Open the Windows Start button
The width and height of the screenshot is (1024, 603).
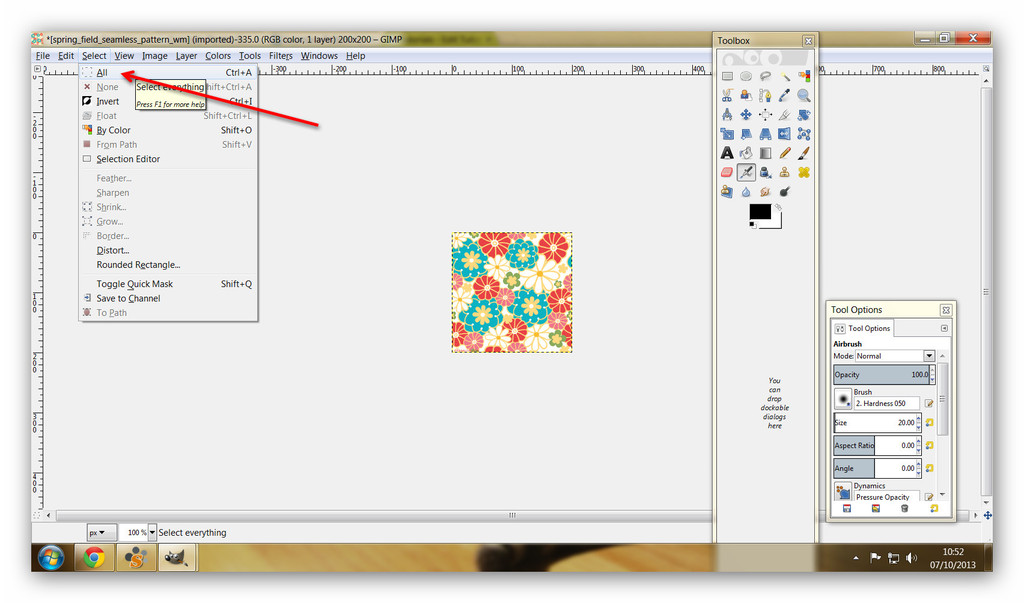(51, 558)
